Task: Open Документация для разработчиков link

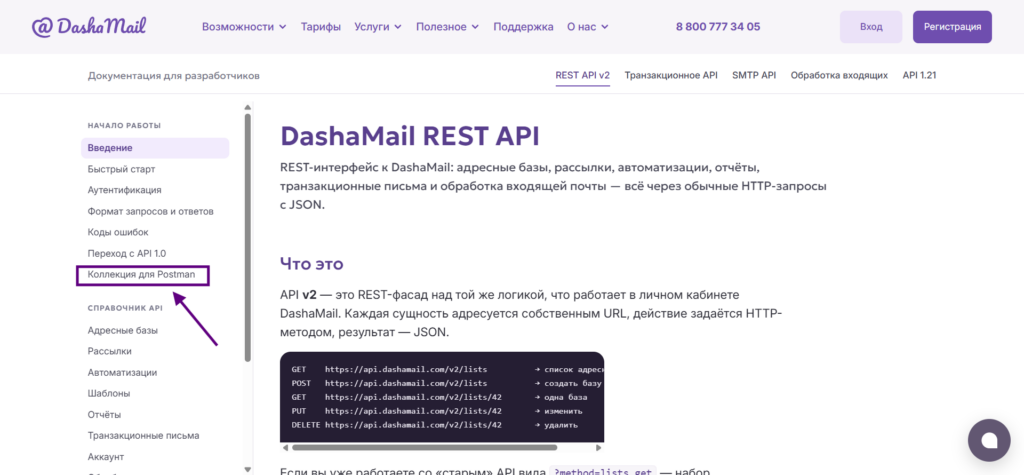Action: 174,76
